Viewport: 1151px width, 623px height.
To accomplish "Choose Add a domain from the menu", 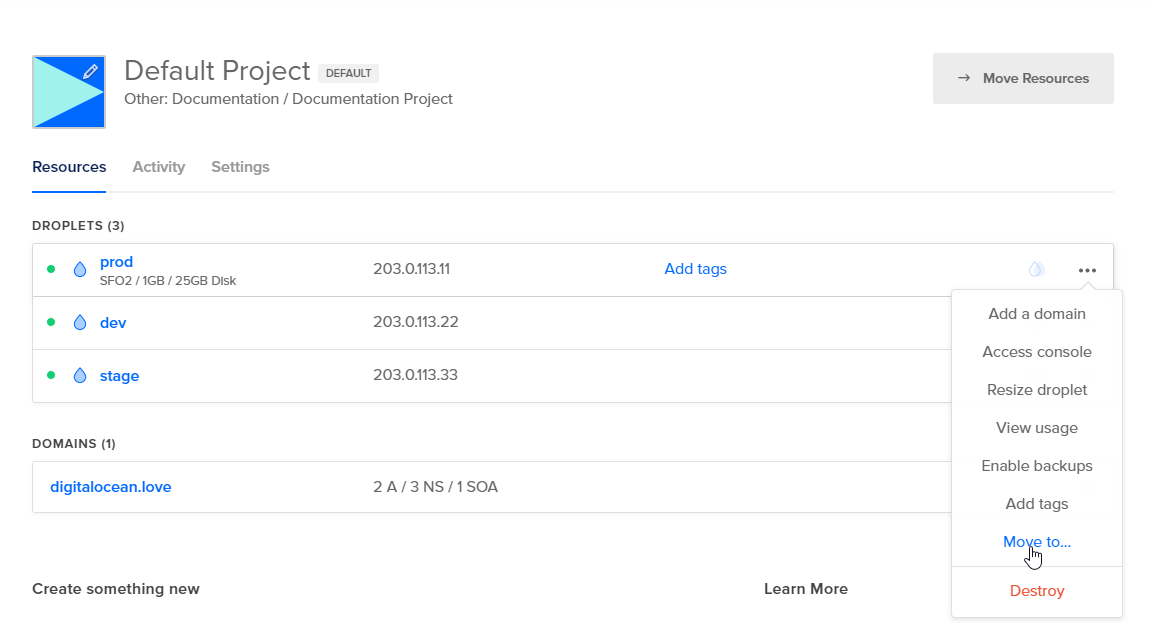I will [x=1036, y=314].
